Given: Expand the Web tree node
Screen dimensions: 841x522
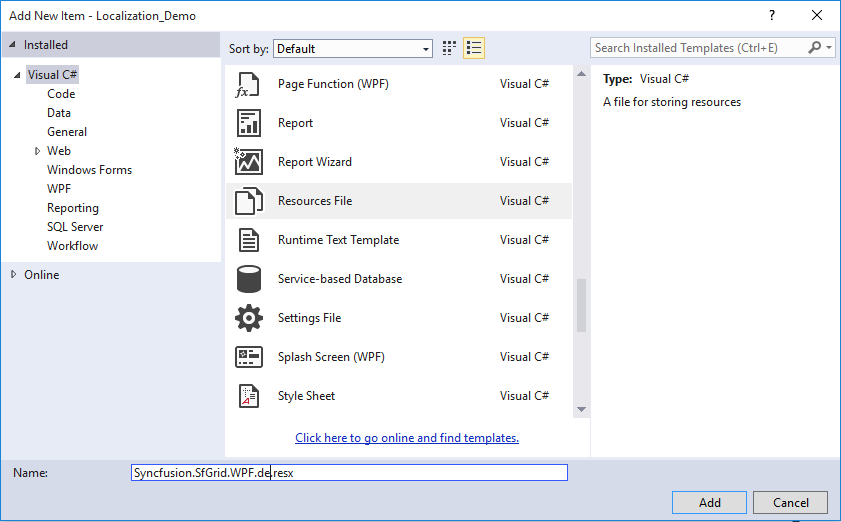Looking at the screenshot, I should point(38,151).
